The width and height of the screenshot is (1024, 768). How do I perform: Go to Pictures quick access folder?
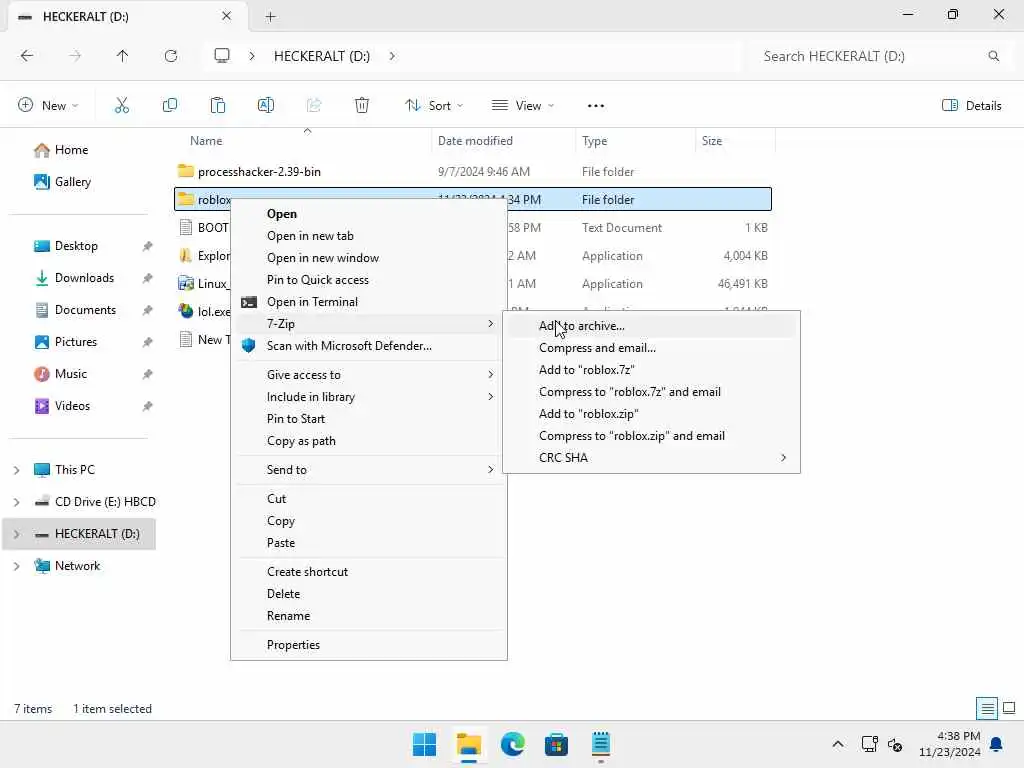[x=76, y=342]
